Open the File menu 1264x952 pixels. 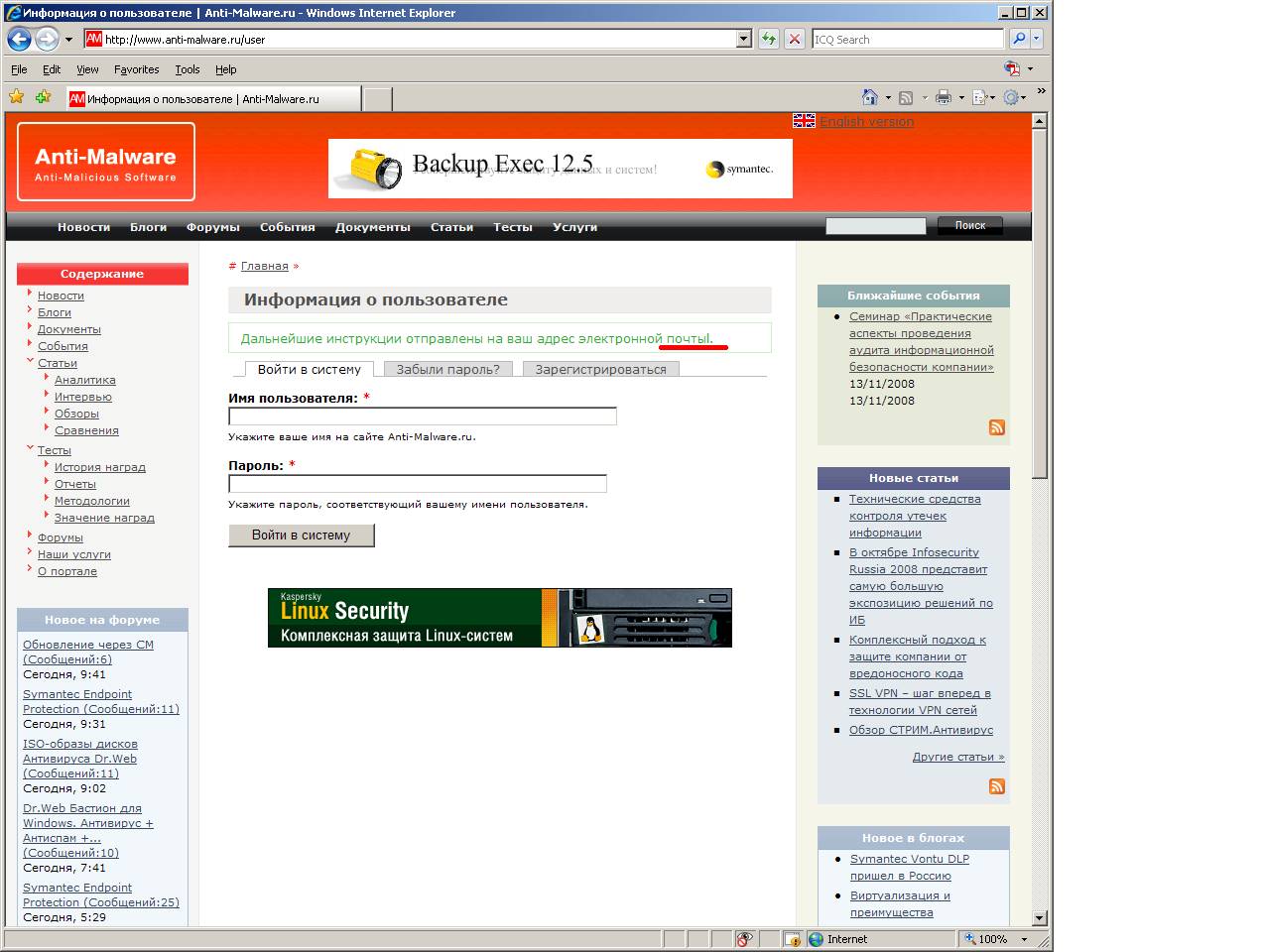[x=19, y=69]
